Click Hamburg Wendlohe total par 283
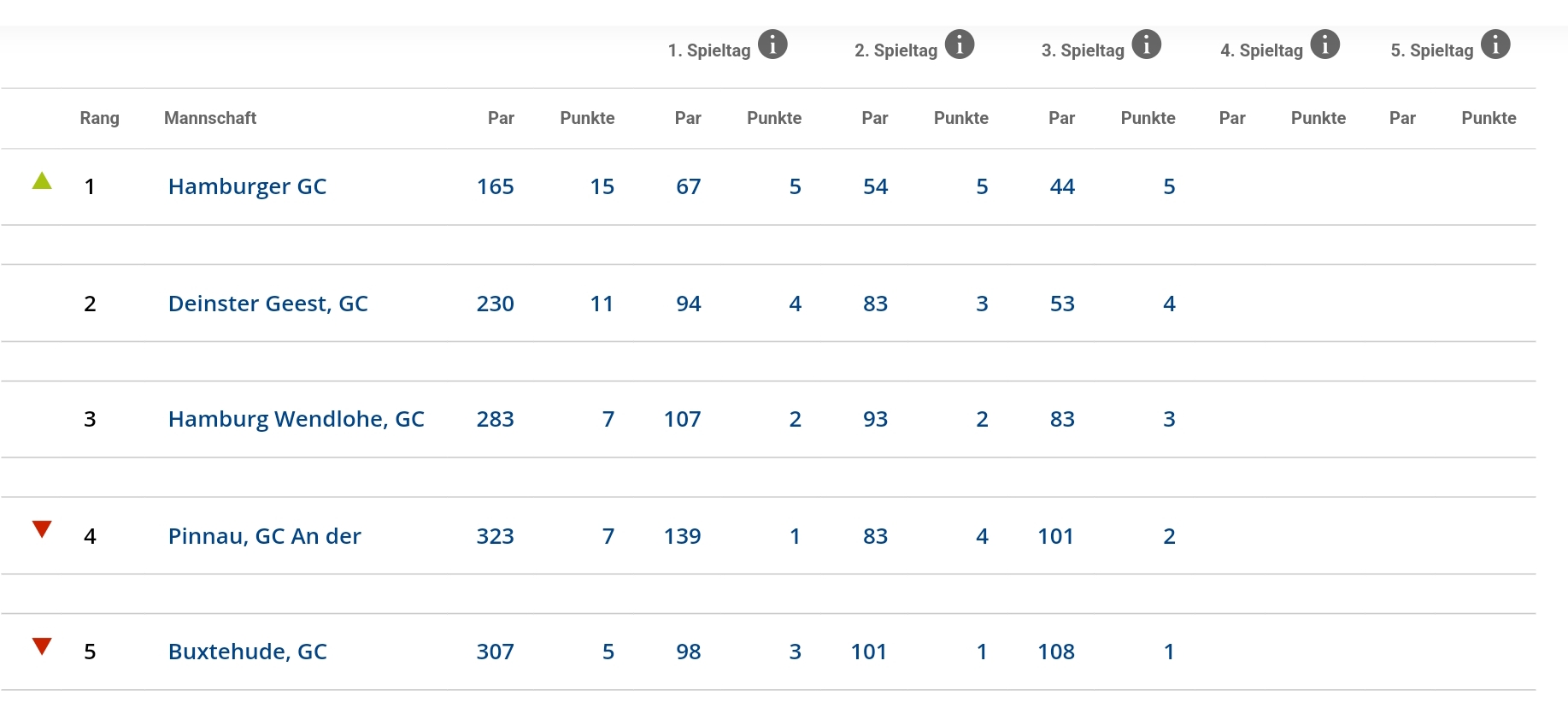This screenshot has height=702, width=1568. 495,419
